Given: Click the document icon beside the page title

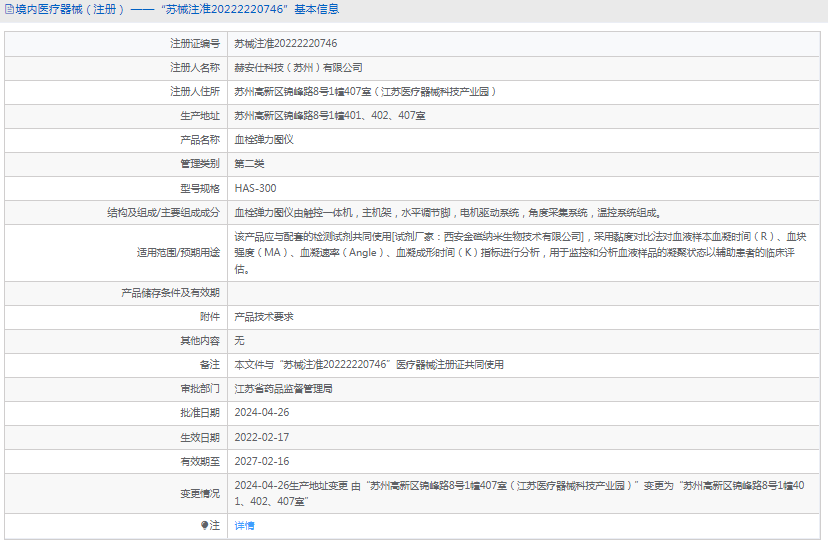Looking at the screenshot, I should click(9, 9).
